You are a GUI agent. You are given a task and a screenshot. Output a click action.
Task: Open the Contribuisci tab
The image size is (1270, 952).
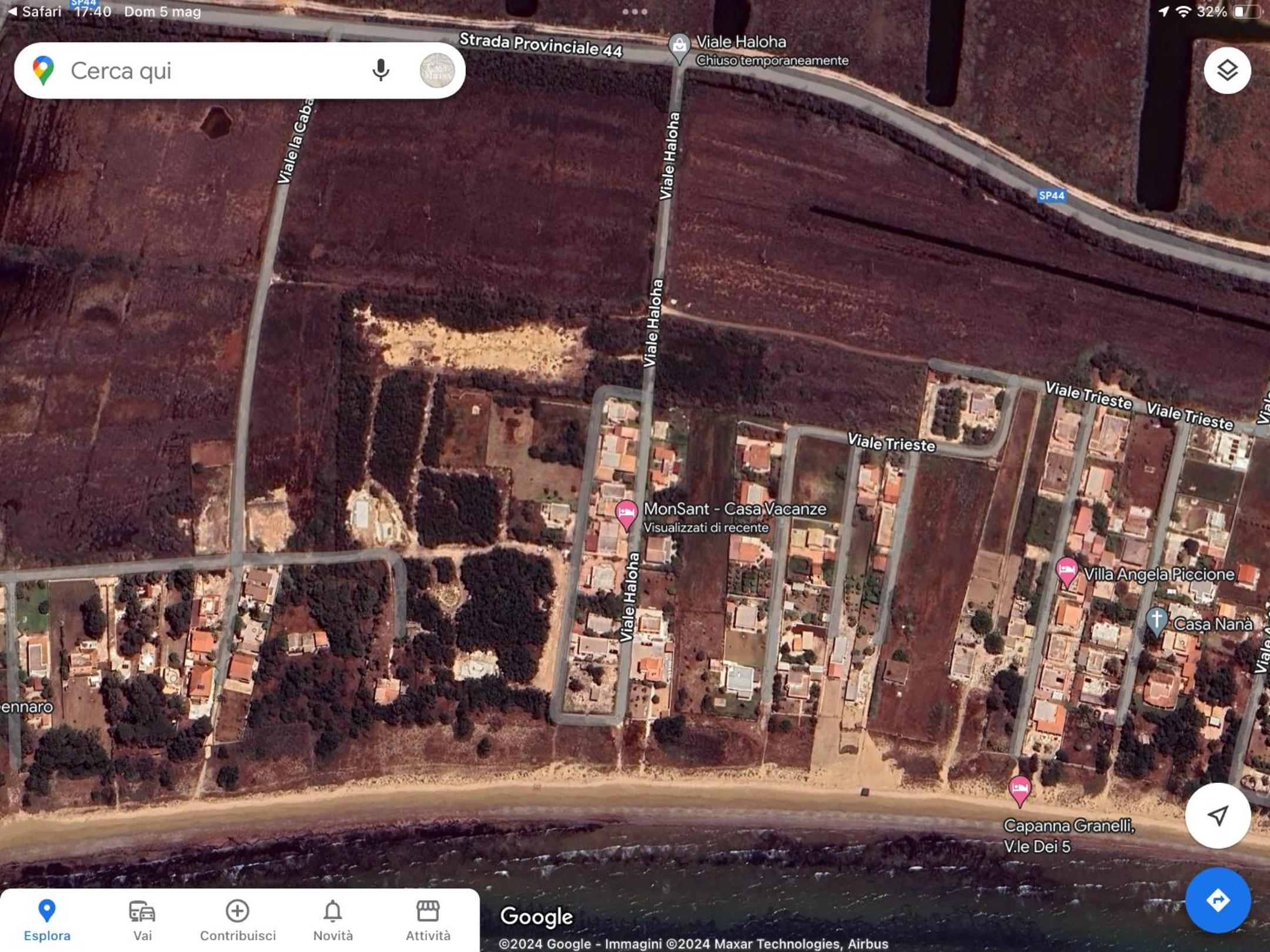(238, 920)
